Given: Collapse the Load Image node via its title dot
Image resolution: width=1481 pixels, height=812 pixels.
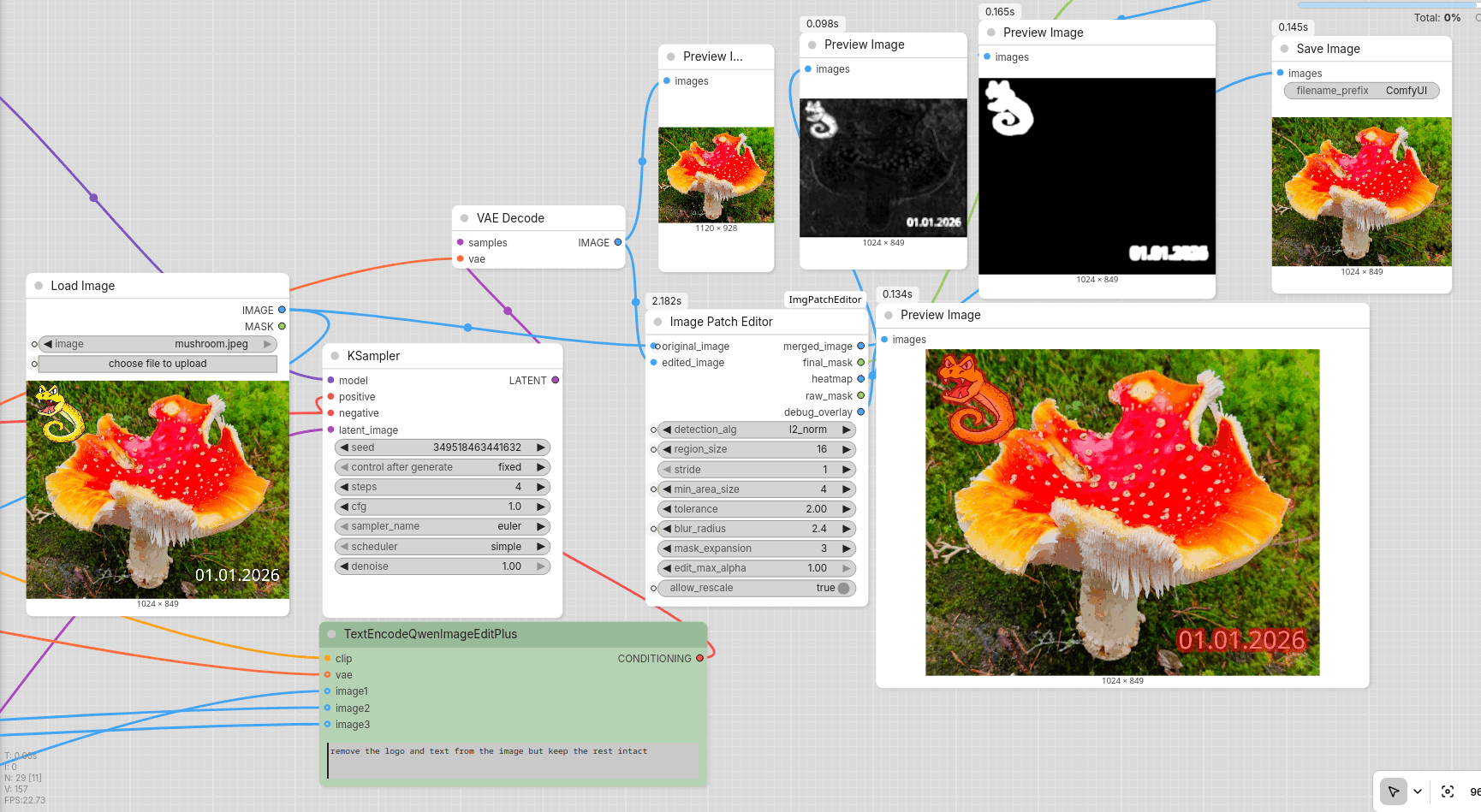Looking at the screenshot, I should point(39,286).
